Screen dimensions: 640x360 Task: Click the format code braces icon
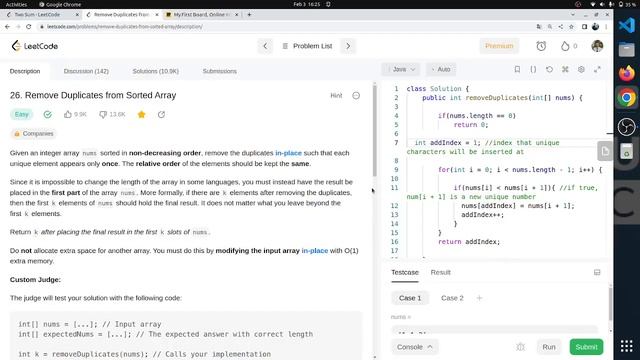point(533,69)
